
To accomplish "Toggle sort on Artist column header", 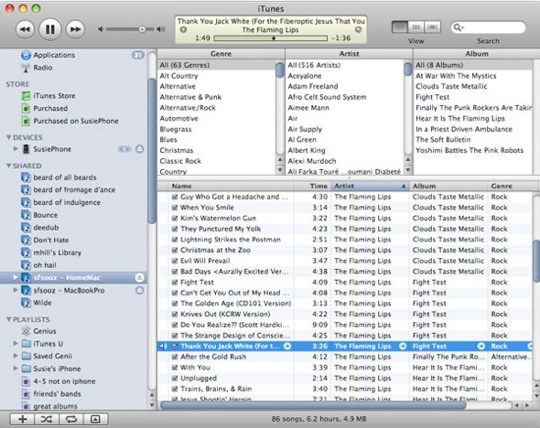I will pos(370,186).
